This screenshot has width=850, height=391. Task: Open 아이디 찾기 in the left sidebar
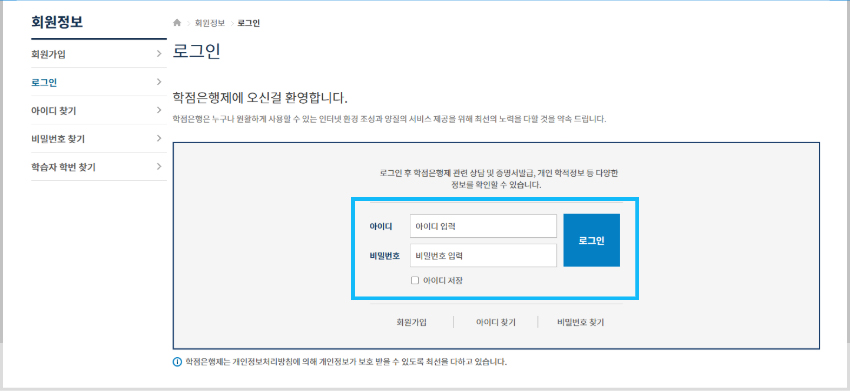(99, 111)
